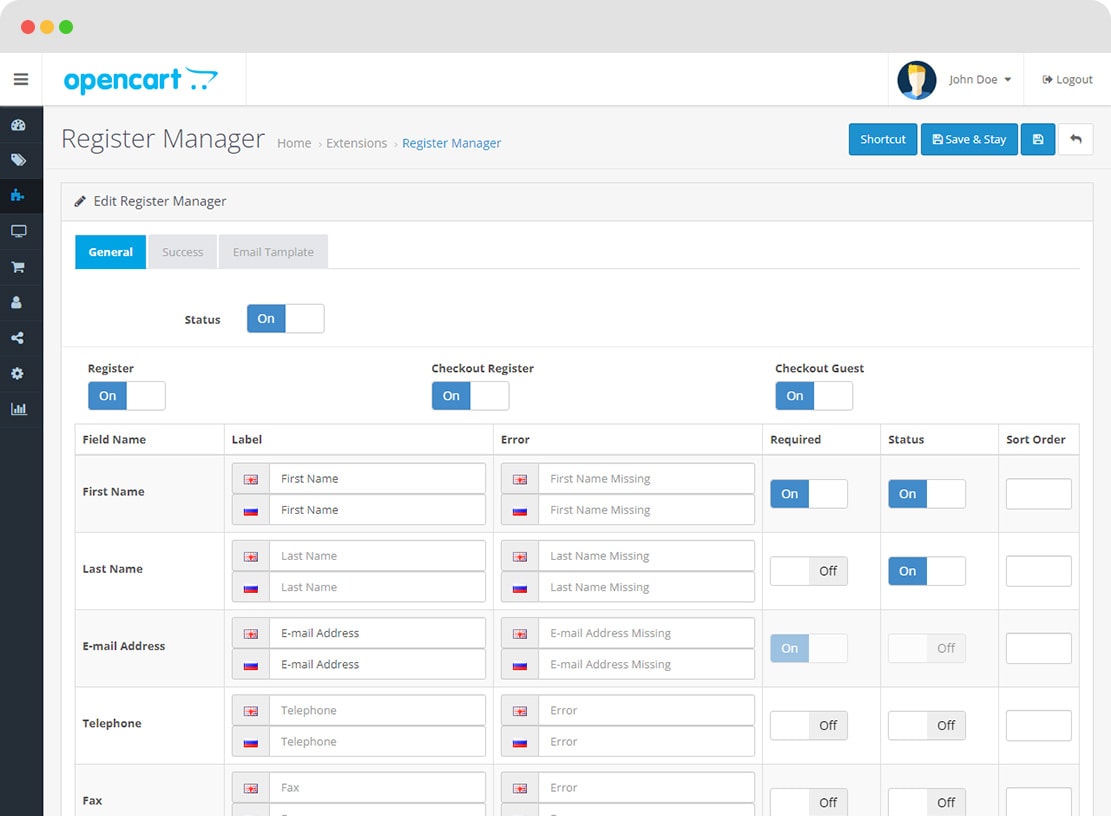Click the Telephone Sort Order field
Viewport: 1111px width, 816px height.
pos(1039,725)
